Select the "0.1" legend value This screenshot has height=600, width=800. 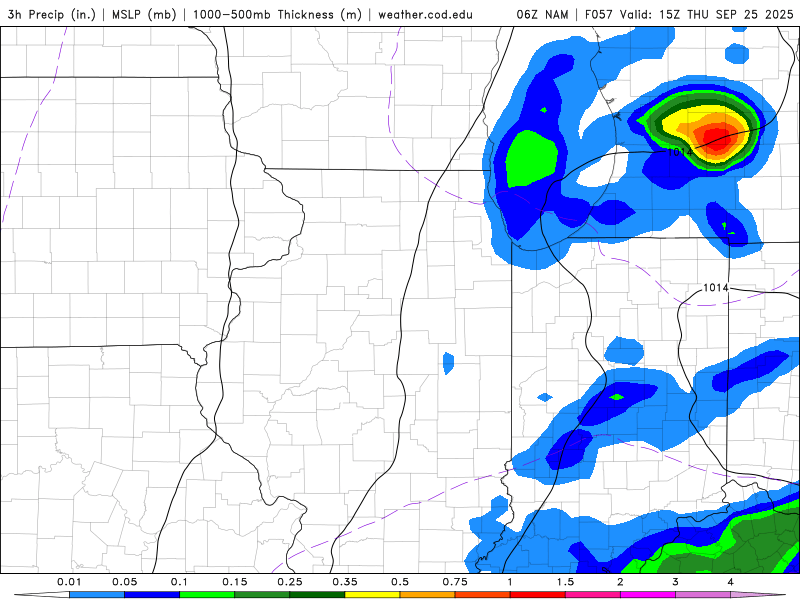coord(179,582)
